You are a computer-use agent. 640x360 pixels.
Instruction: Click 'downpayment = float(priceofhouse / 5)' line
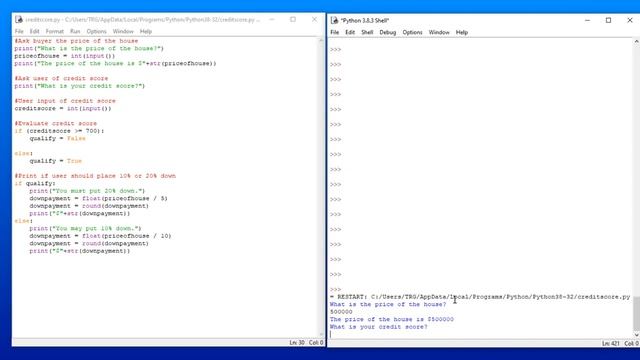click(x=98, y=198)
